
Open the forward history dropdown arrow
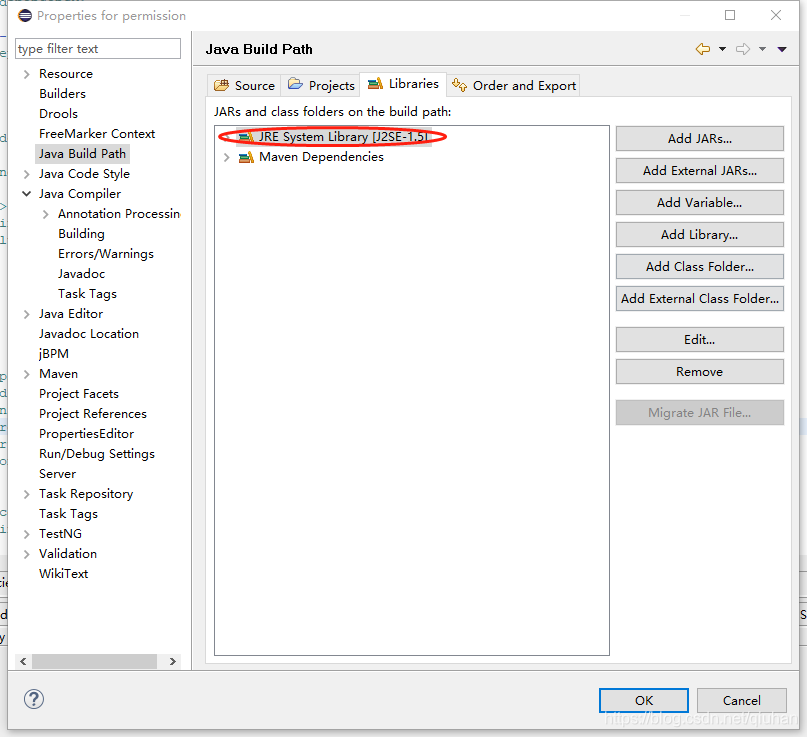762,49
